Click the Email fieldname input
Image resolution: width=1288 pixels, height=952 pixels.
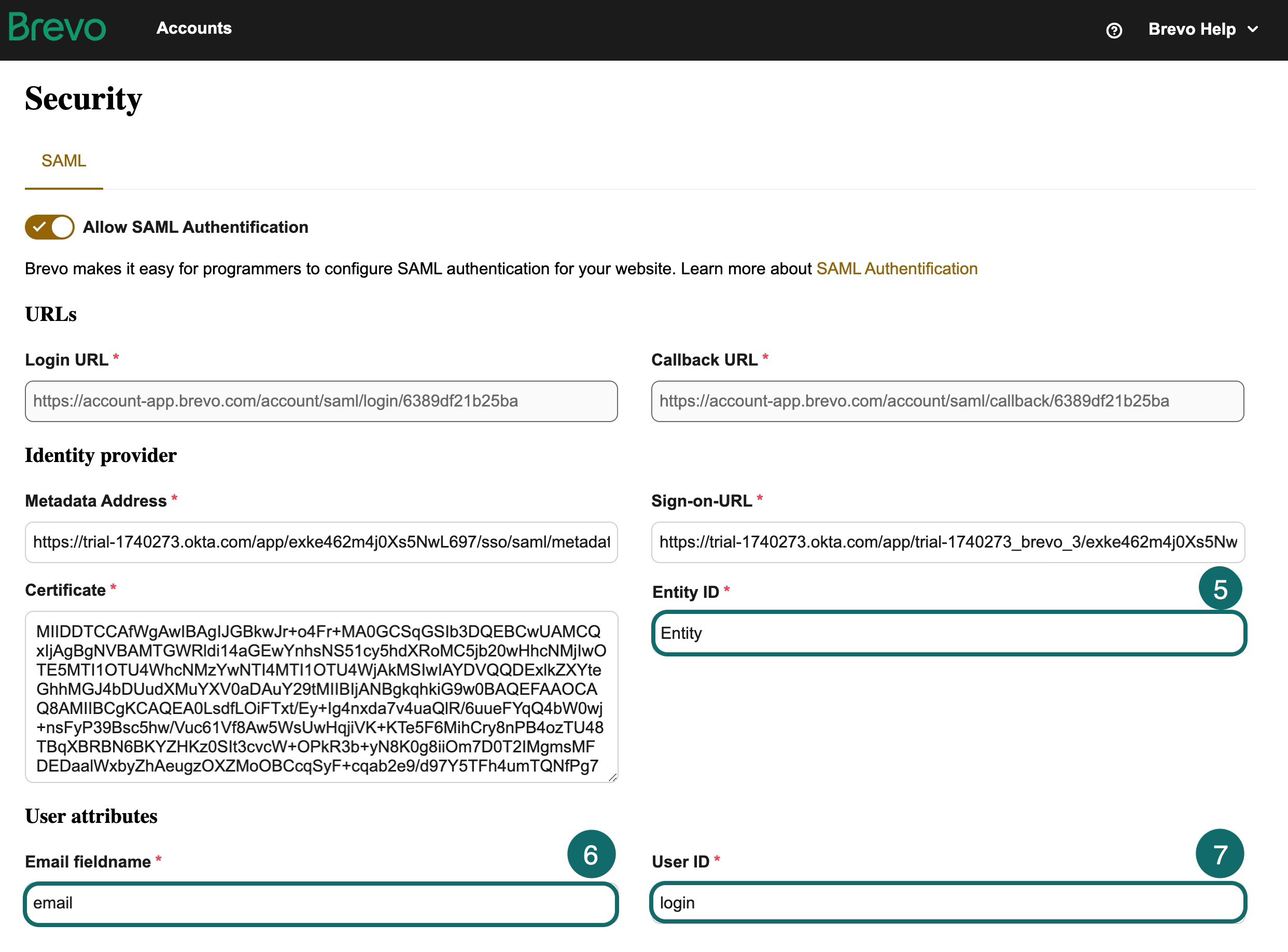click(321, 903)
